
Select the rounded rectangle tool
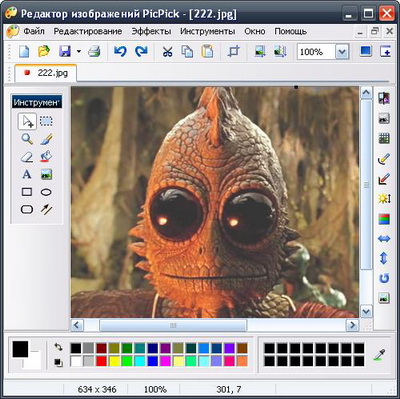pos(27,210)
